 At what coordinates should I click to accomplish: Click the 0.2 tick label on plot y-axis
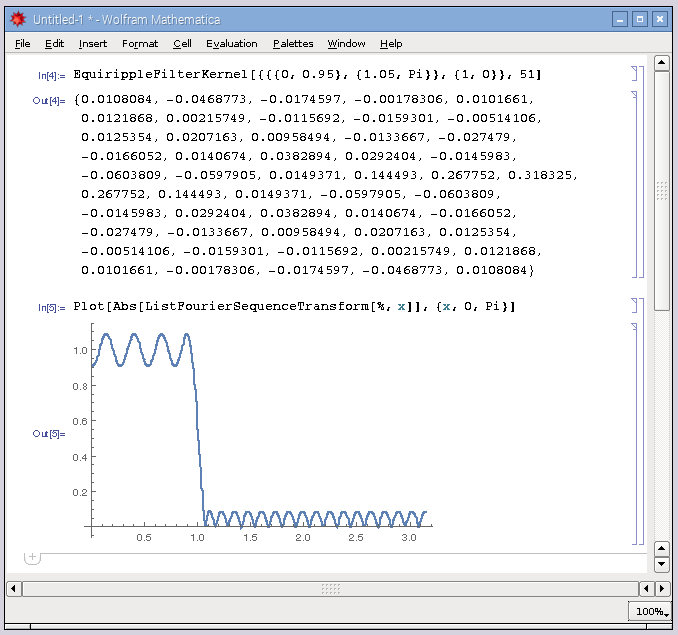click(80, 492)
